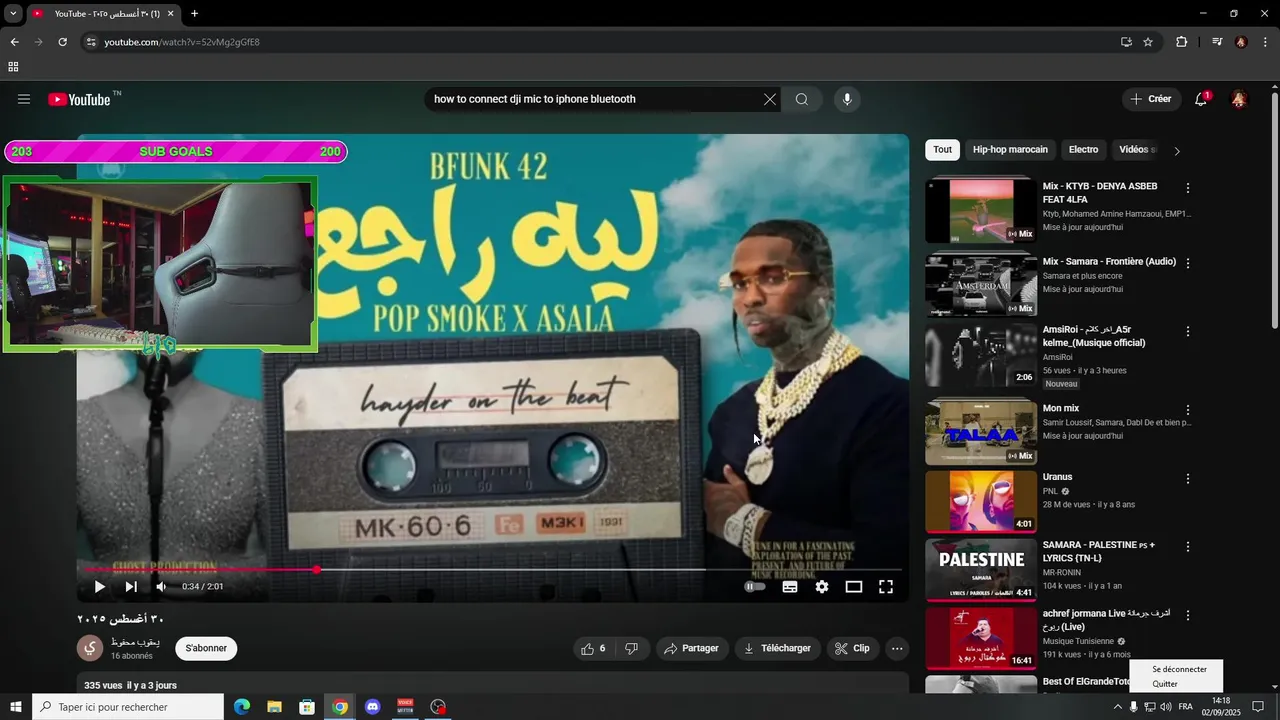Click the Créer create button
Screen dimensions: 1280x720
pos(1151,99)
